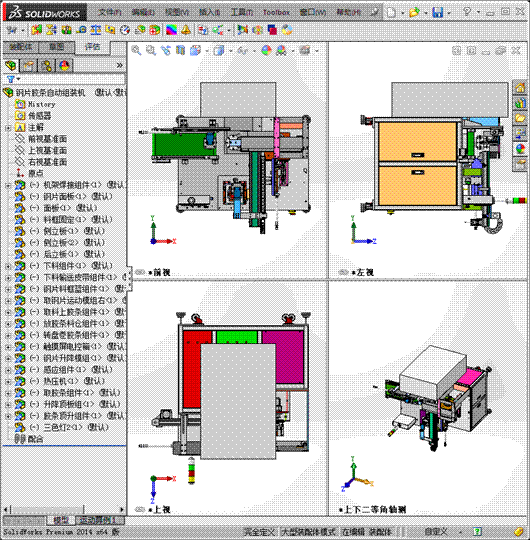Select the DisplayManager tab icon
530x540 pixels.
click(64, 65)
